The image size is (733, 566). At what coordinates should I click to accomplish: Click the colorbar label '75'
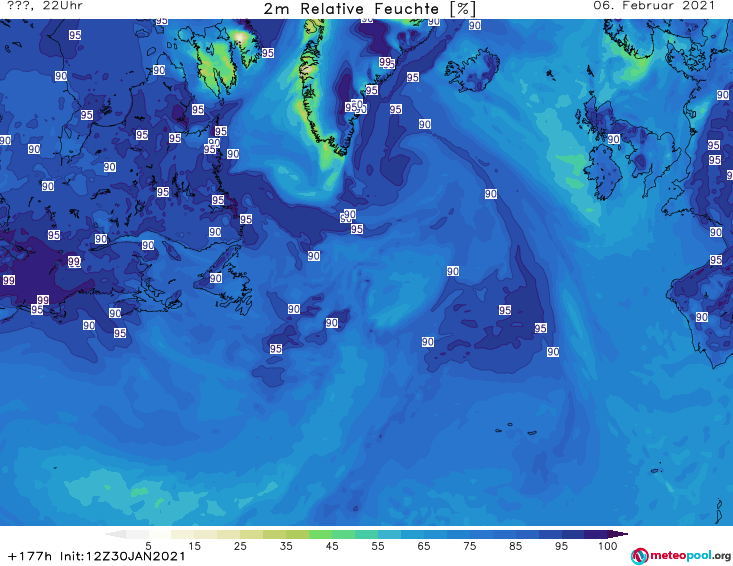point(470,546)
